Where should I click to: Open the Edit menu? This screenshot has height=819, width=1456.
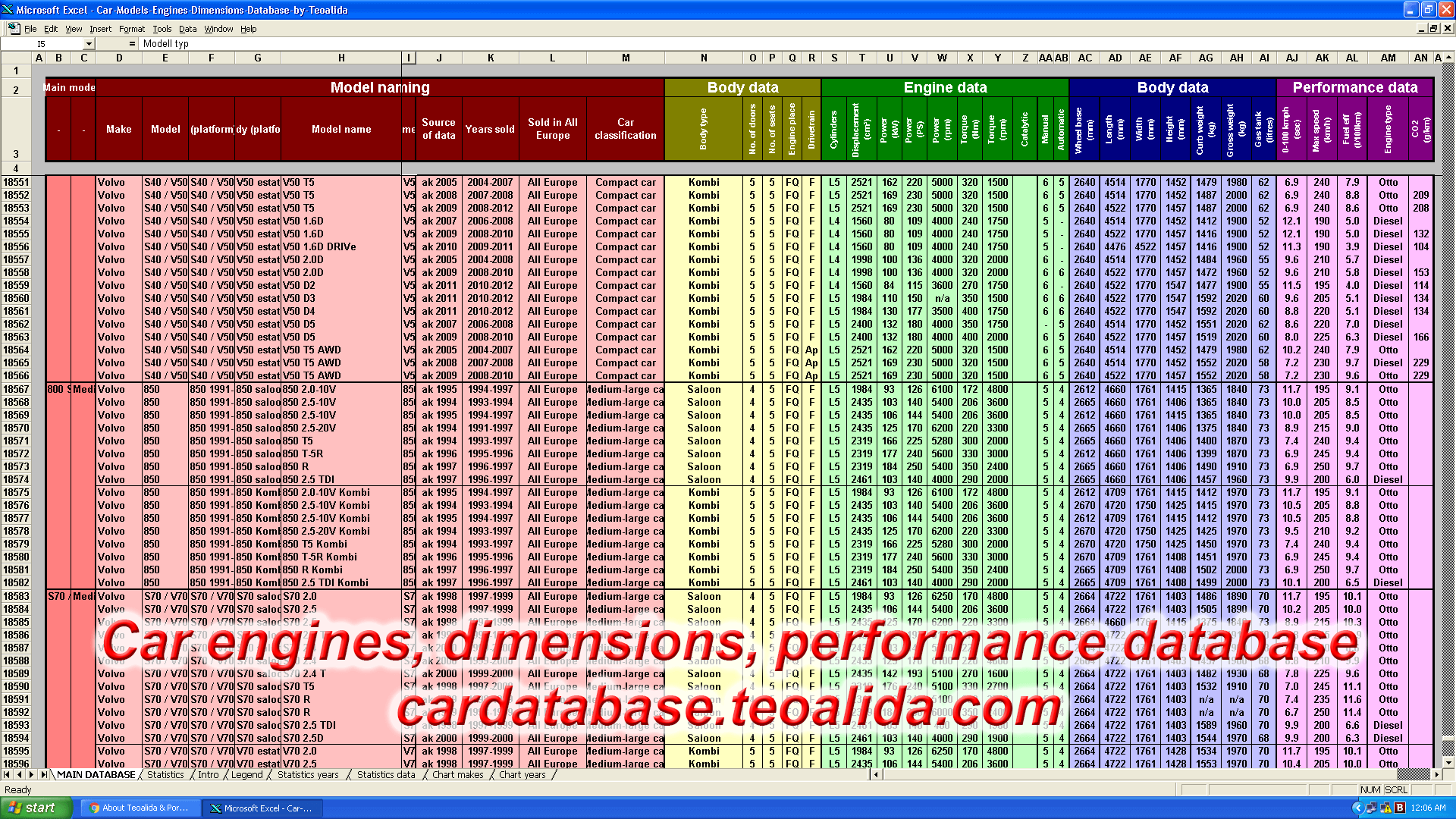tap(50, 29)
